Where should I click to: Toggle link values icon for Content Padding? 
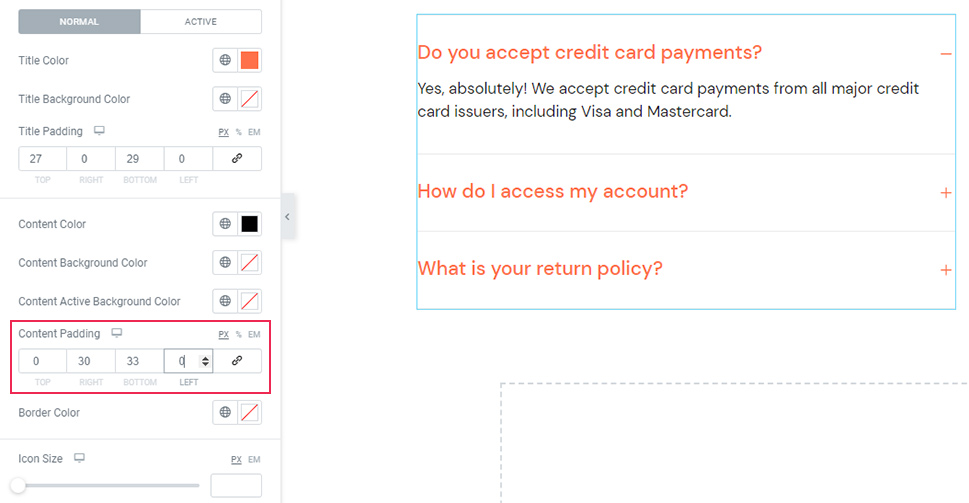[x=237, y=361]
